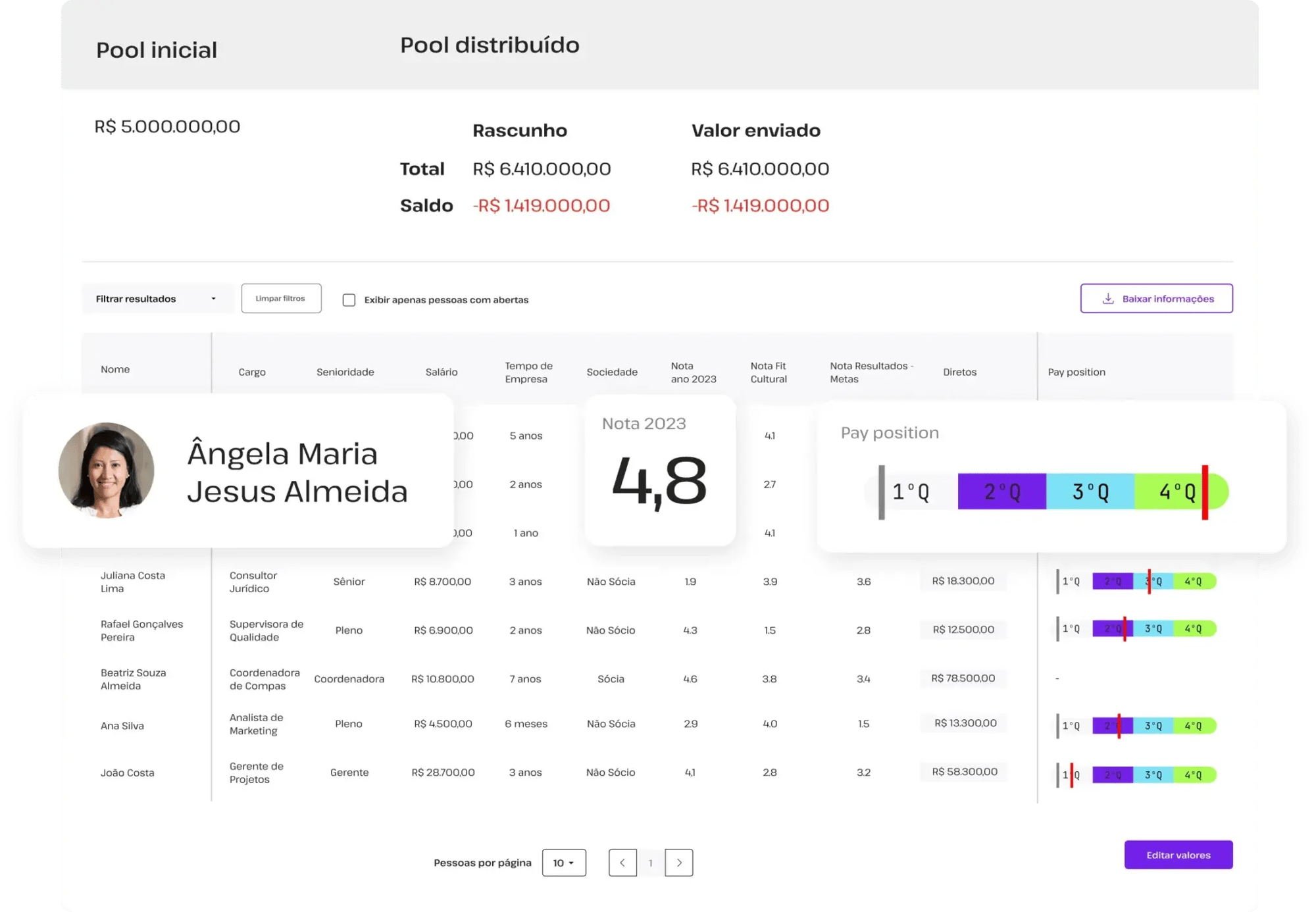
Task: Click the red marker on large pay position bar
Action: pyautogui.click(x=1205, y=492)
